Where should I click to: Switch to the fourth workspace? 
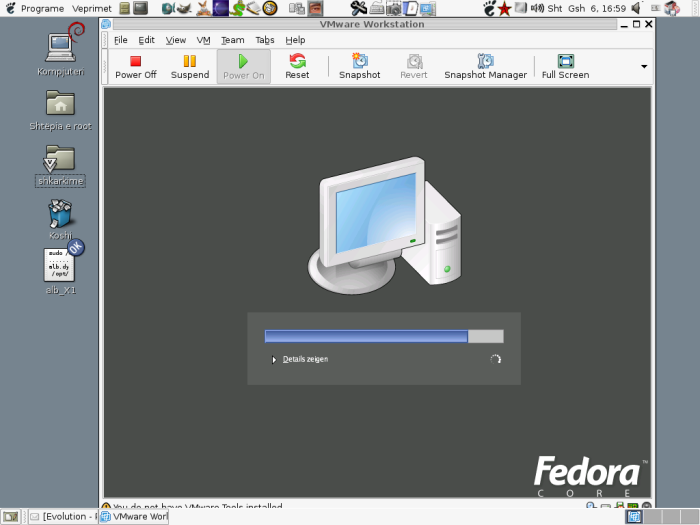[690, 517]
